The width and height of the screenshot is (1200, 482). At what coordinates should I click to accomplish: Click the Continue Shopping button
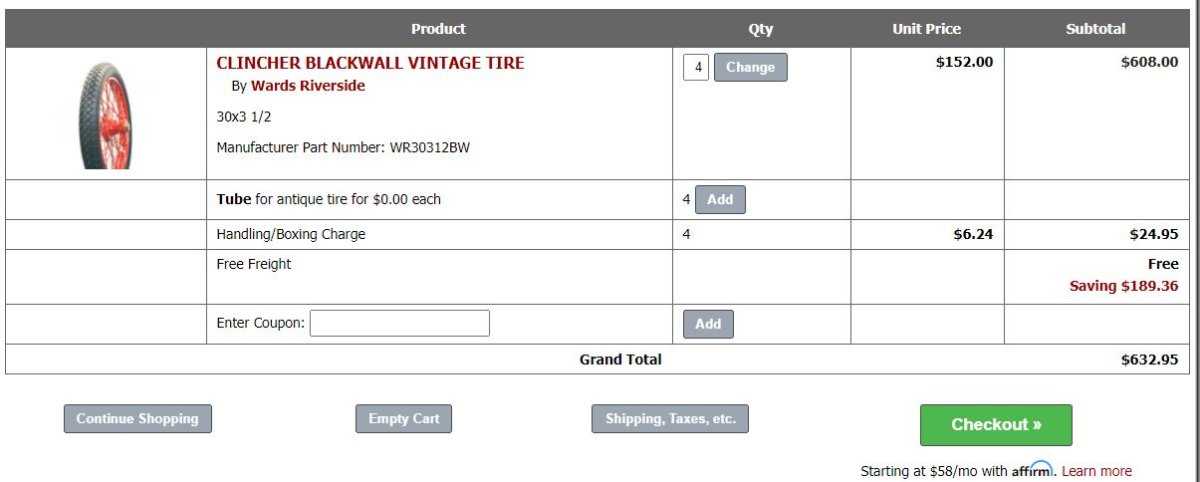[x=137, y=419]
